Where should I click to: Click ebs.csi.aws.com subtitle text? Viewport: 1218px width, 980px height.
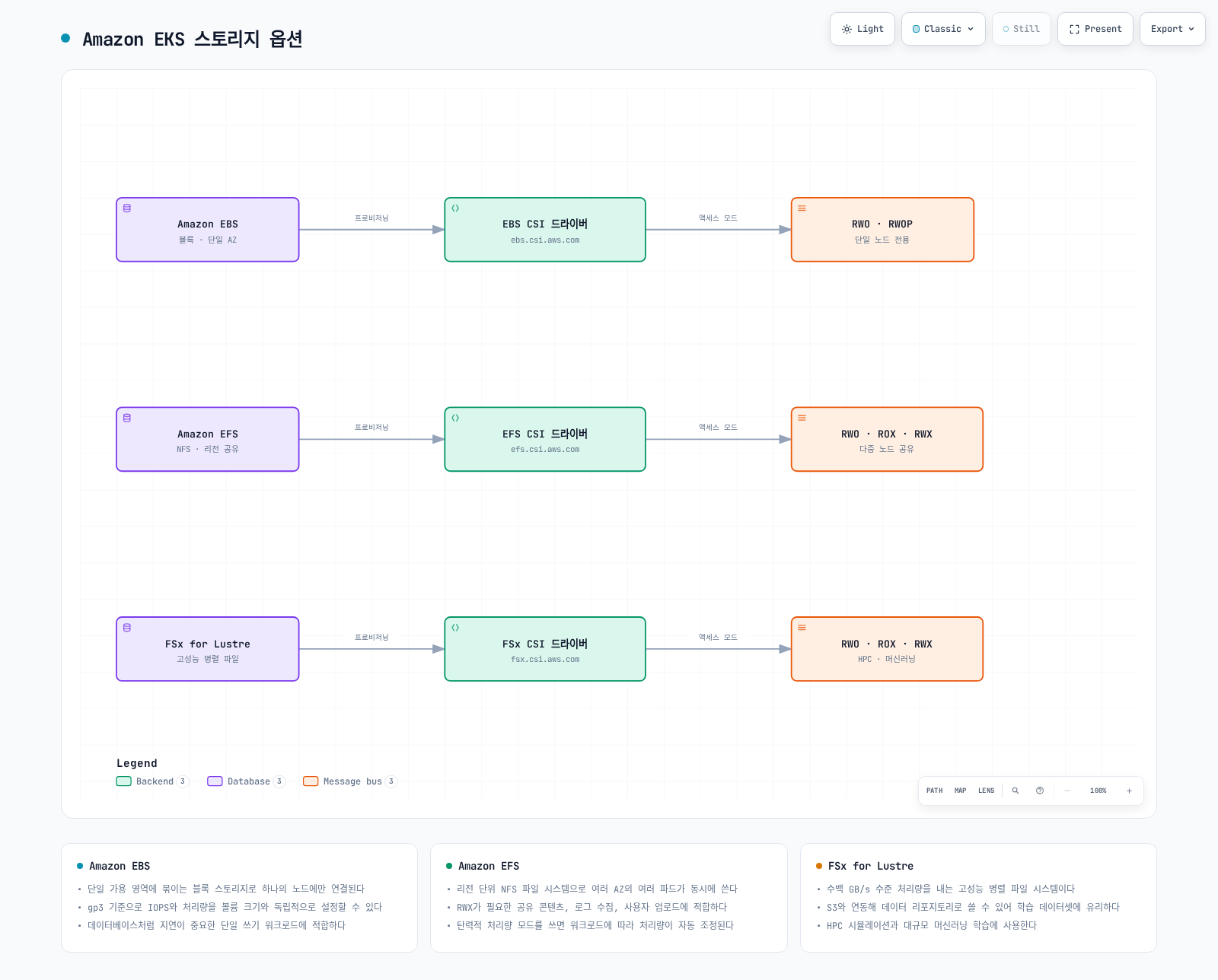point(545,240)
